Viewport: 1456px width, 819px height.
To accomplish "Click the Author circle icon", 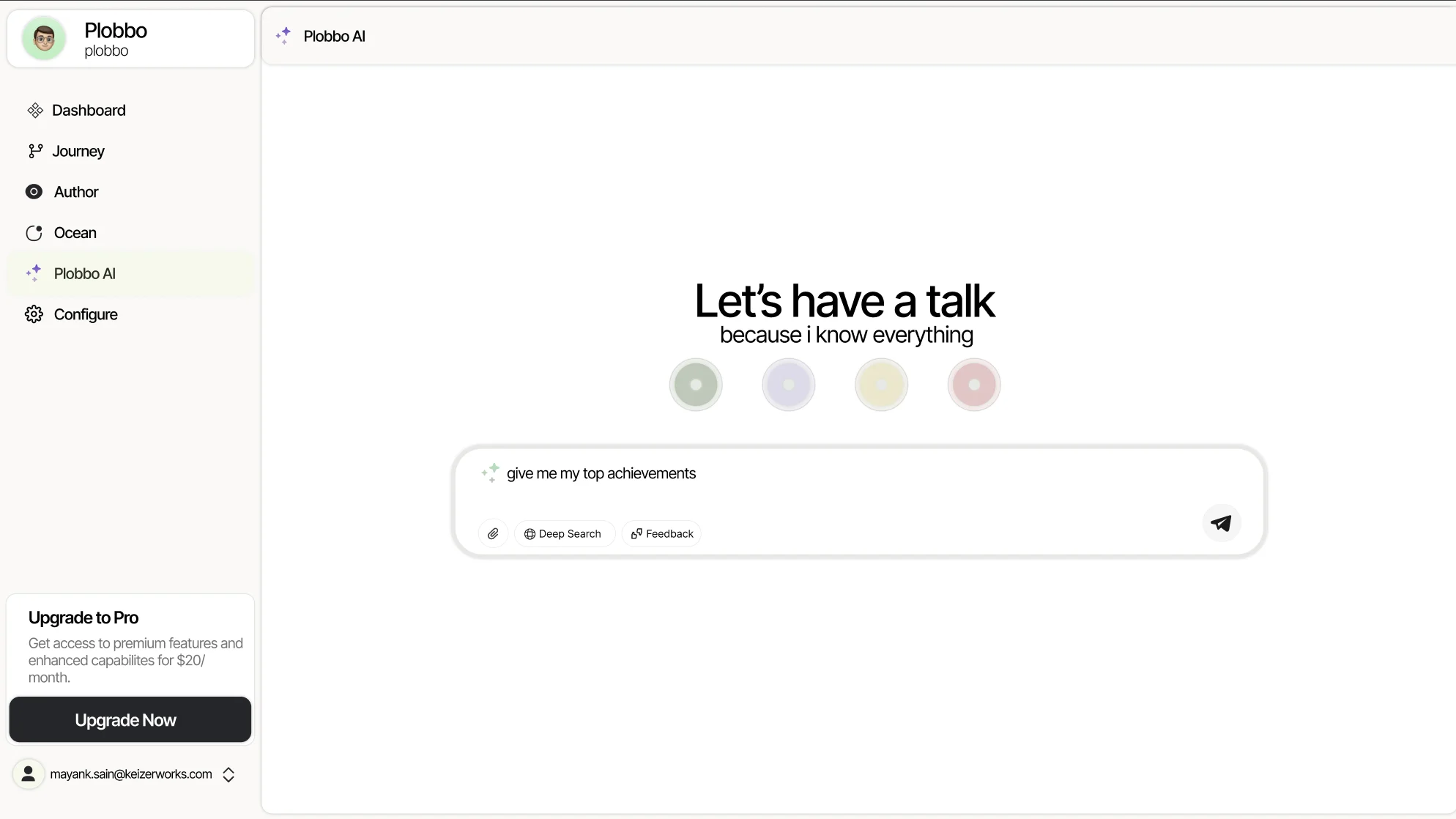I will (34, 192).
